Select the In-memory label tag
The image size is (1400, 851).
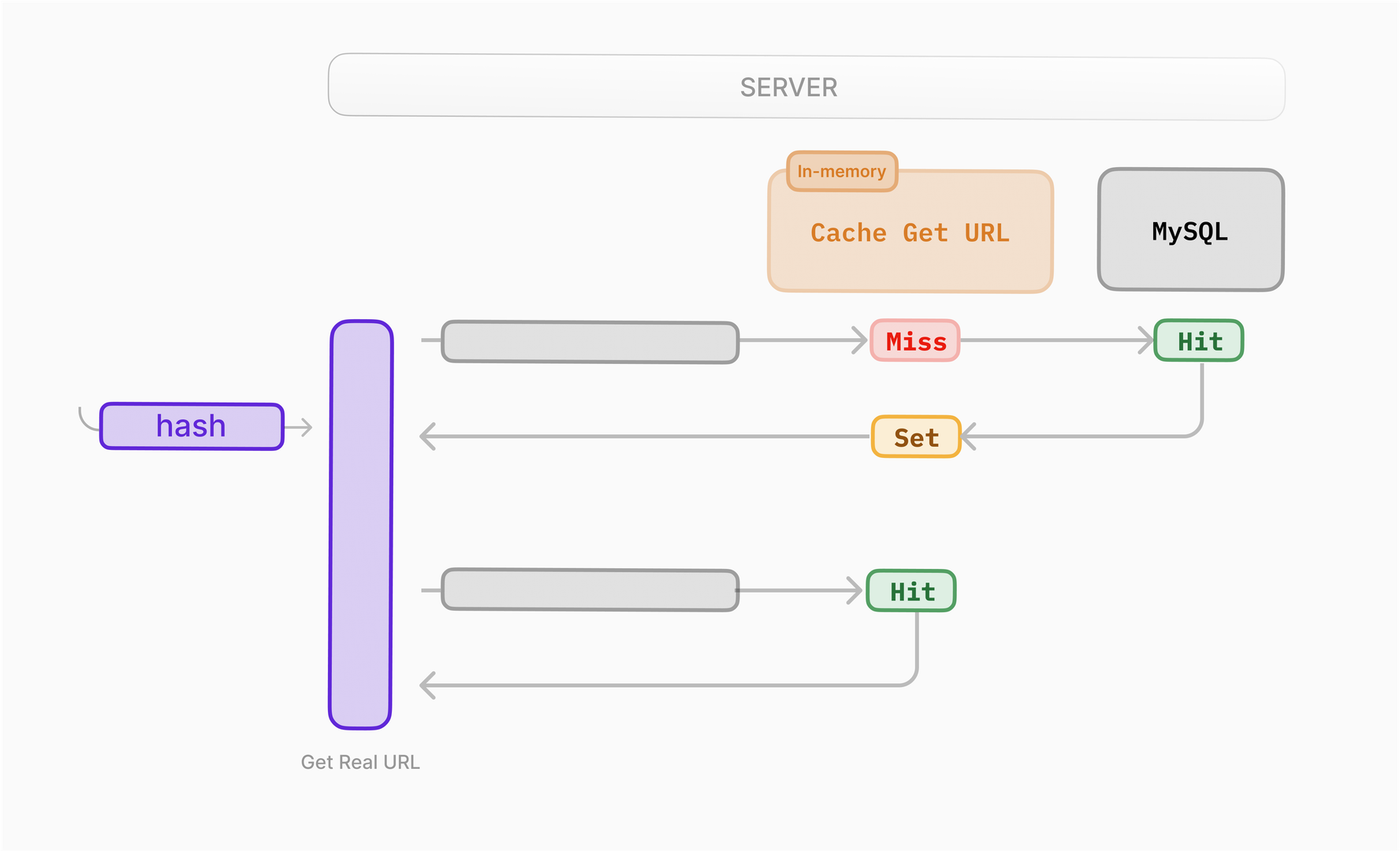click(x=841, y=171)
